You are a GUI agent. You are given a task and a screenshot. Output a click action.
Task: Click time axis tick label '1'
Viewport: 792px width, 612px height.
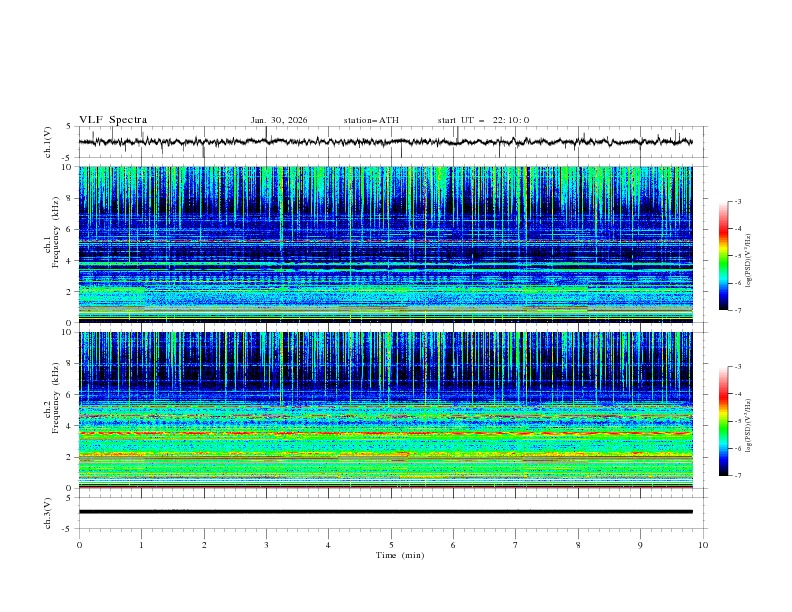point(141,545)
